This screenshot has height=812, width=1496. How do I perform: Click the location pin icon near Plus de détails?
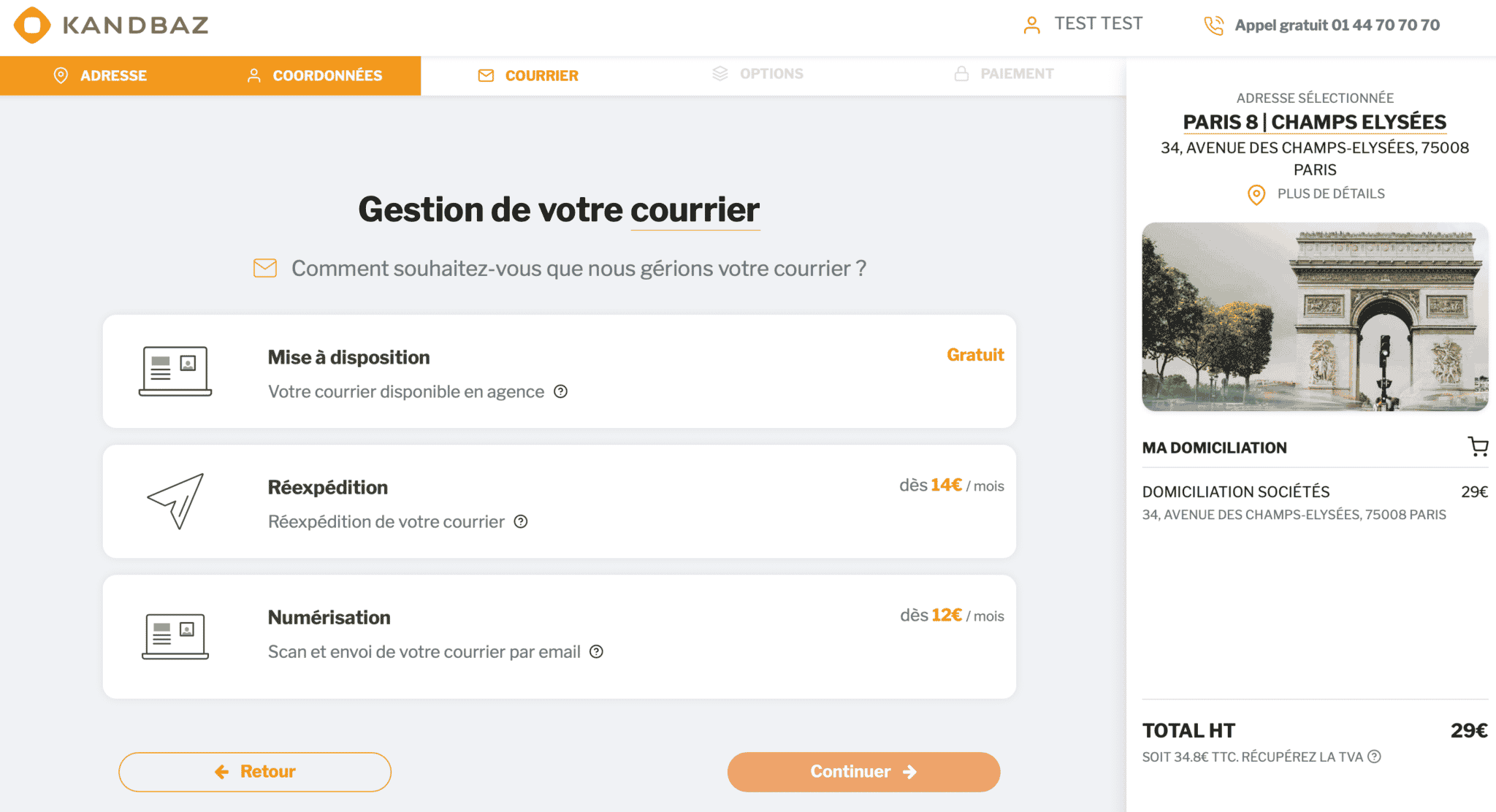(1256, 194)
